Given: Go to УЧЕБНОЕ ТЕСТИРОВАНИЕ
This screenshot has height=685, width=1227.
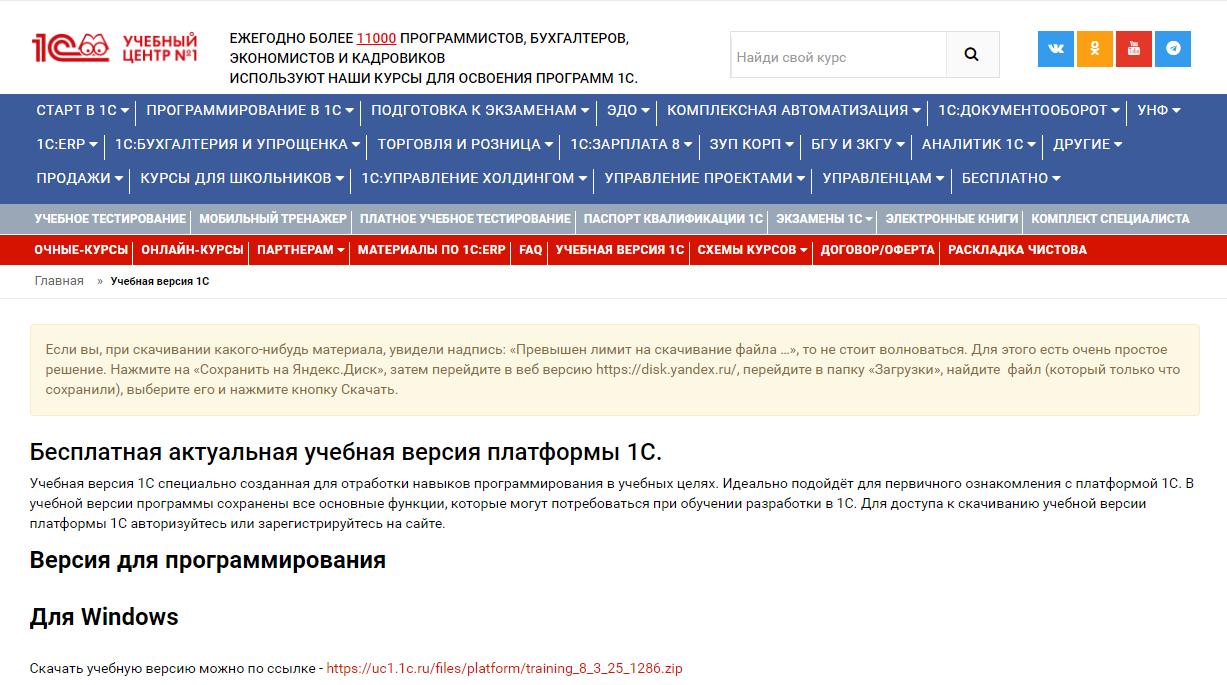Looking at the screenshot, I should tap(110, 218).
